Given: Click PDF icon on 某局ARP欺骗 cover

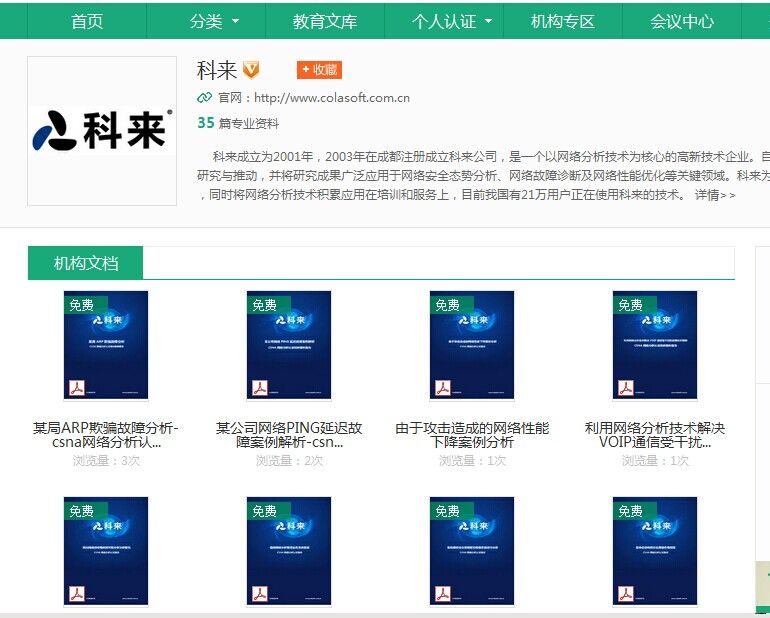Looking at the screenshot, I should tap(76, 388).
